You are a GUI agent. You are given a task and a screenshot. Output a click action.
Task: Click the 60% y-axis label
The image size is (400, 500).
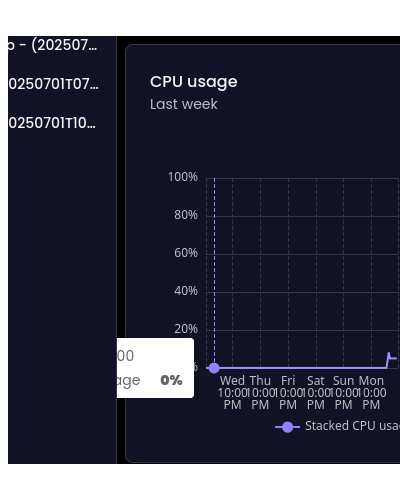pos(186,253)
